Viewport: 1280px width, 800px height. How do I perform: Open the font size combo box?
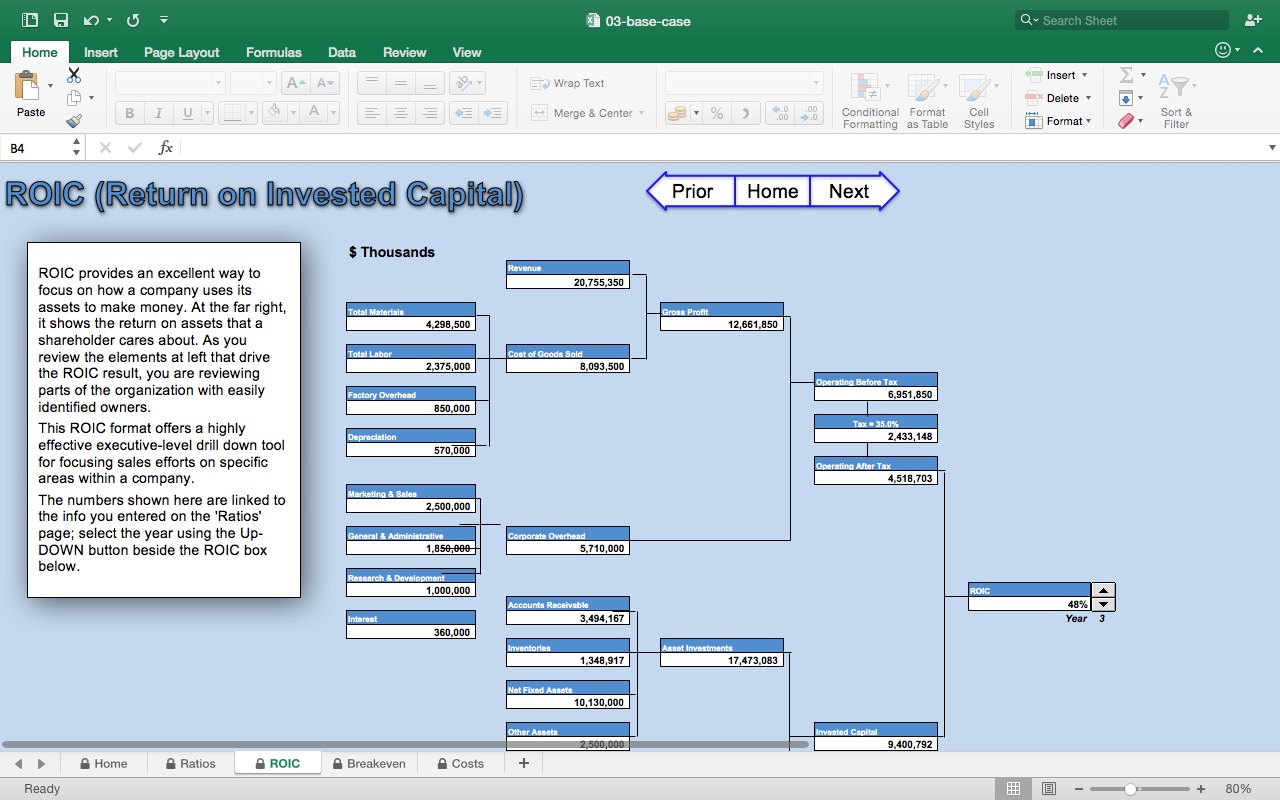point(252,83)
